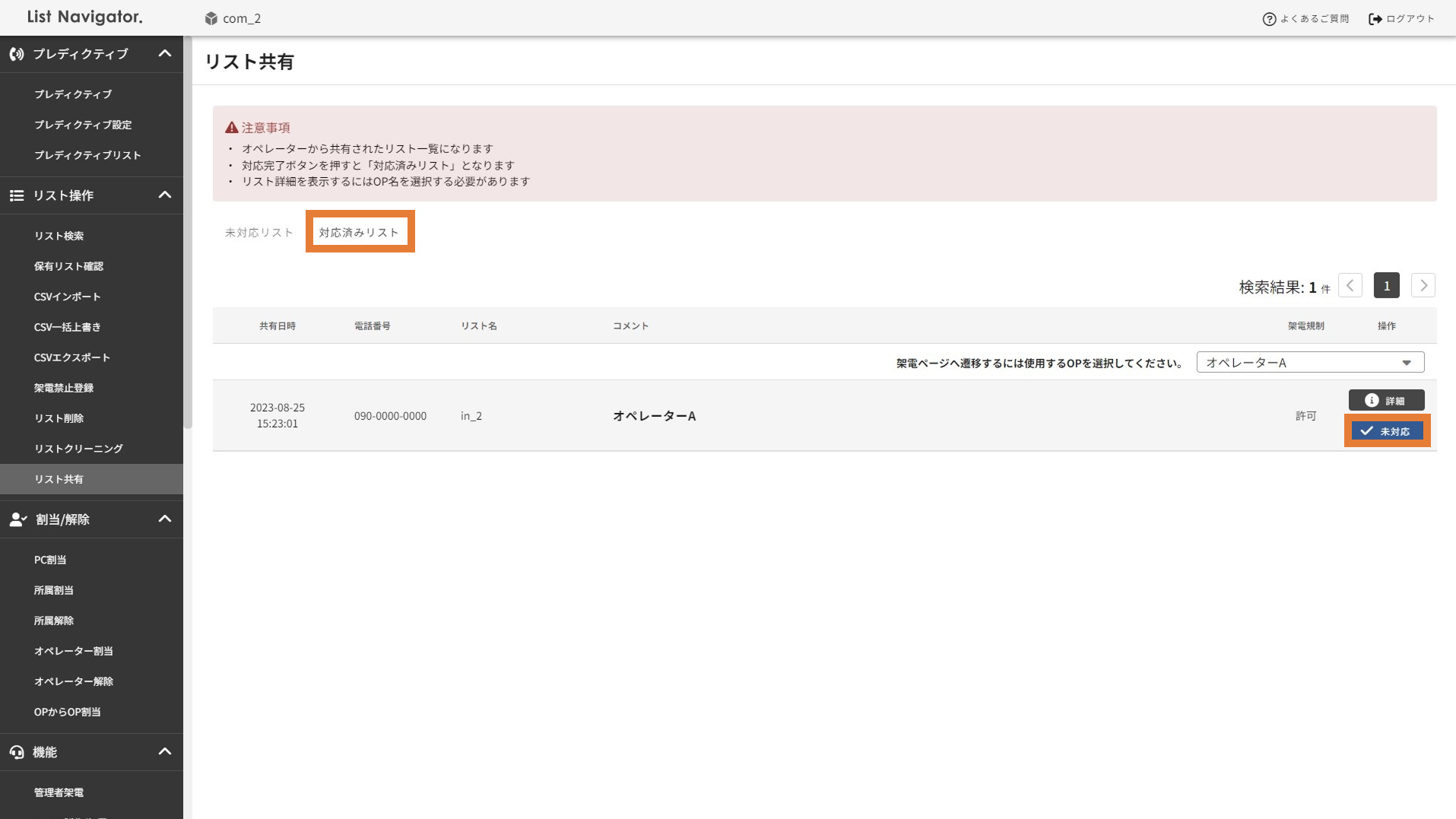
Task: Click the 割当/解除 user icon
Action: click(x=17, y=519)
